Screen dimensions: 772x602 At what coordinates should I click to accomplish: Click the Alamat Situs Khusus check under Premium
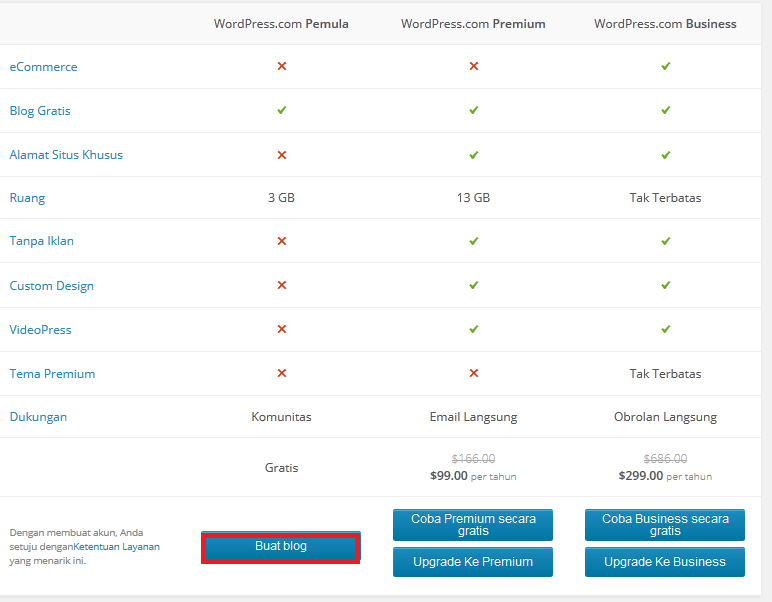(474, 155)
